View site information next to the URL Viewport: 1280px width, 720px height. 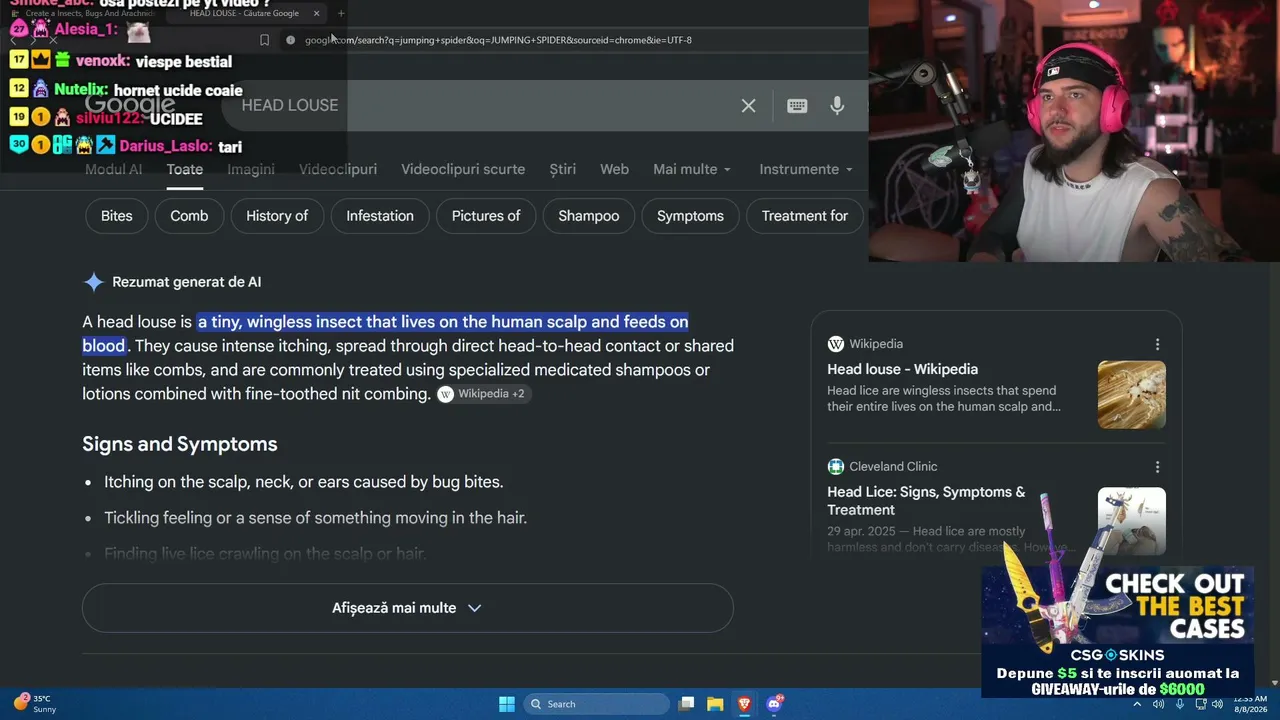(x=290, y=40)
